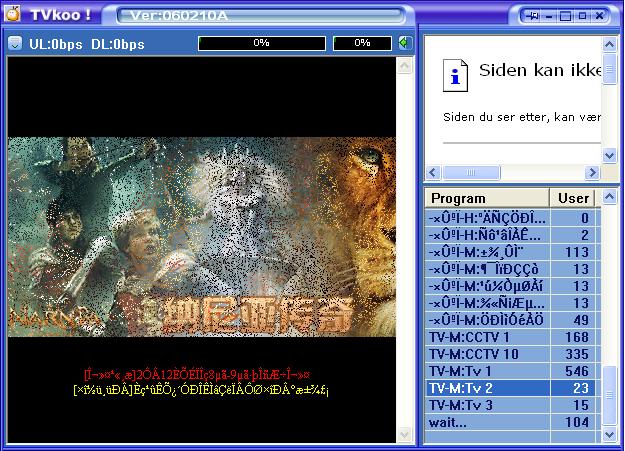Select the channel row with 49 users

click(x=513, y=320)
